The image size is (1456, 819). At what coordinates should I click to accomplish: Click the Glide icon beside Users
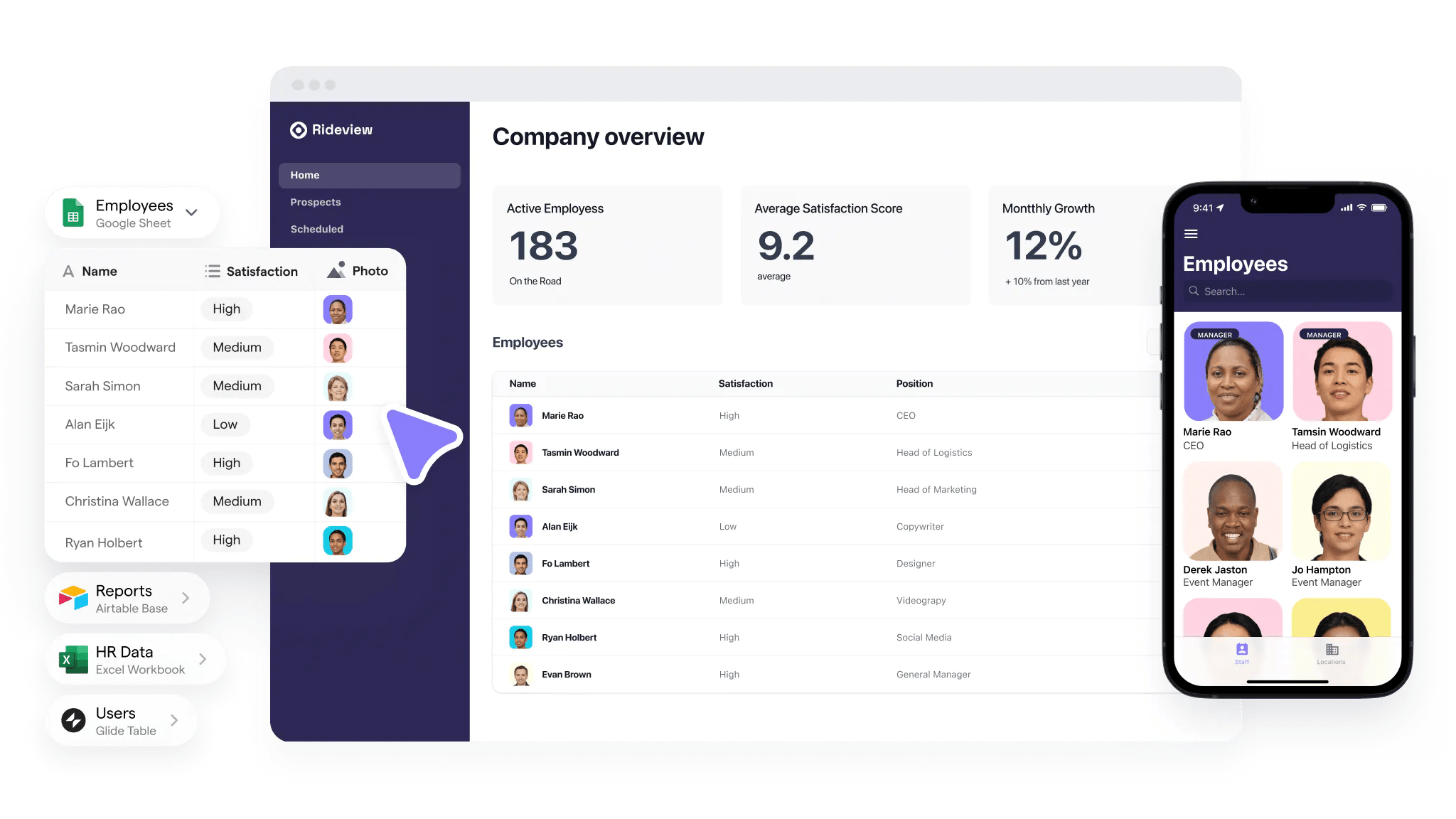tap(73, 720)
